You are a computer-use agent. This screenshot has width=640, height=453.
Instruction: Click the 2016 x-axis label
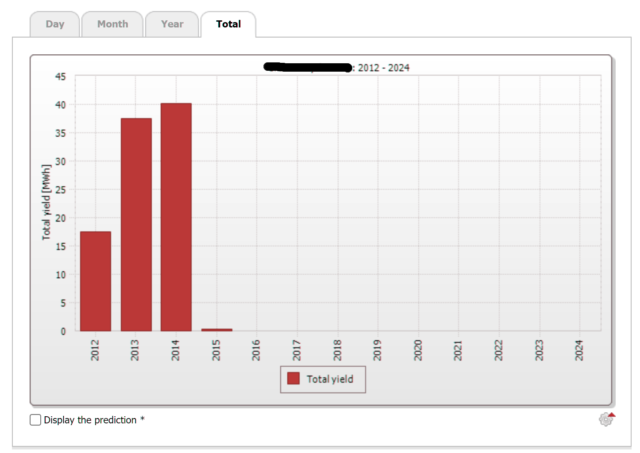tap(257, 349)
